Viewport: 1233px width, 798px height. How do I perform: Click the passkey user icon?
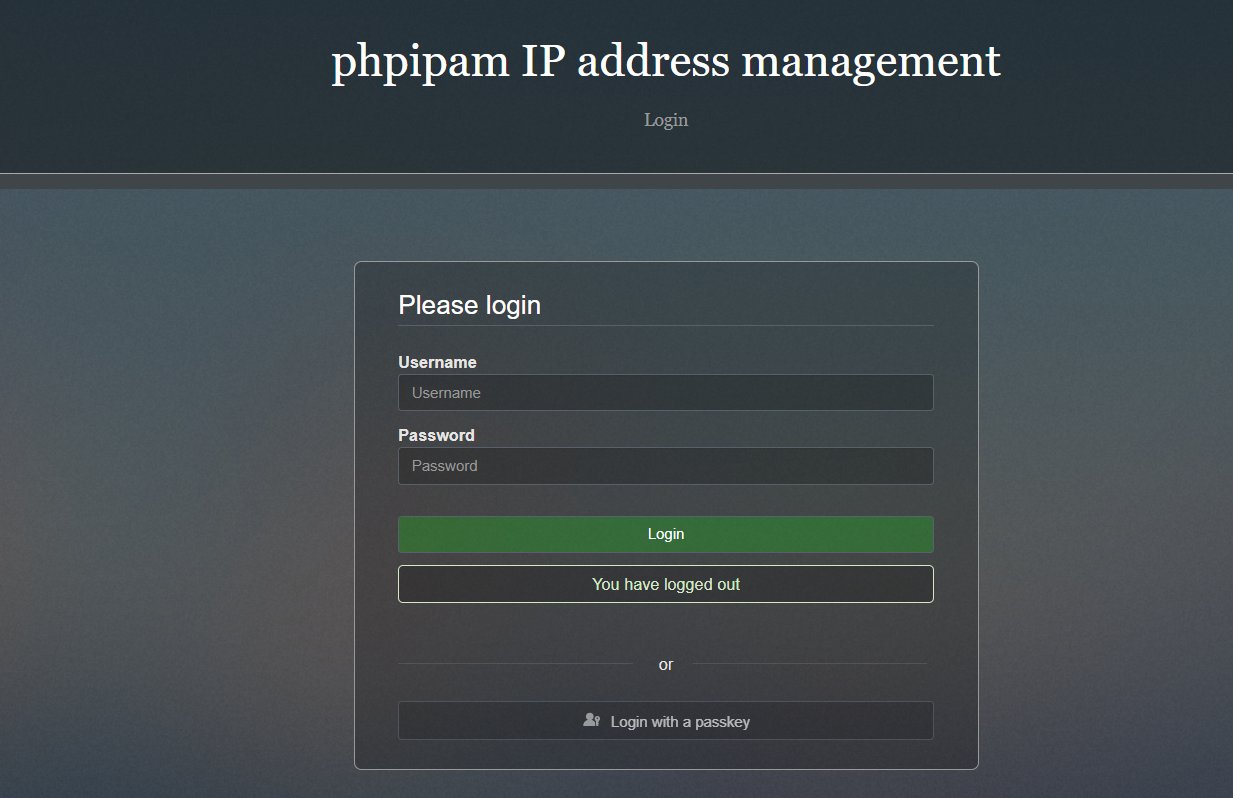click(x=591, y=720)
